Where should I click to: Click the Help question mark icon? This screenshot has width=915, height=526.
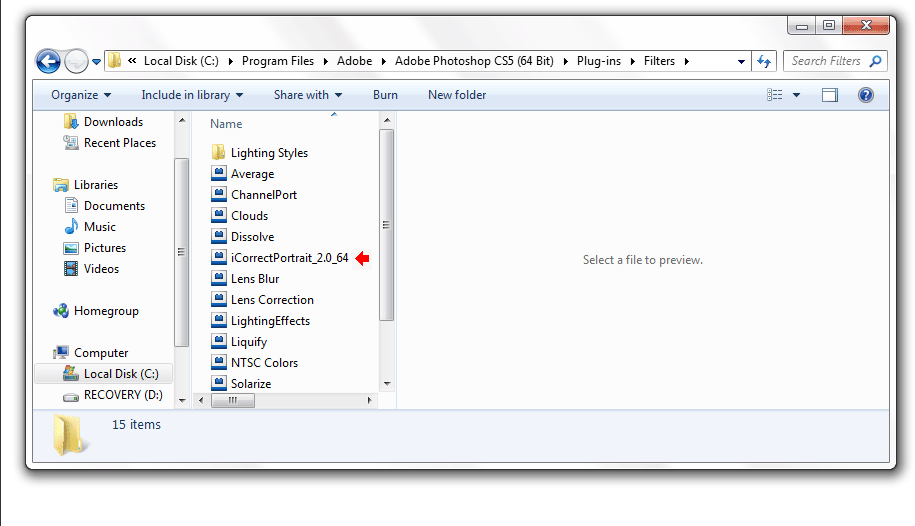pos(866,95)
